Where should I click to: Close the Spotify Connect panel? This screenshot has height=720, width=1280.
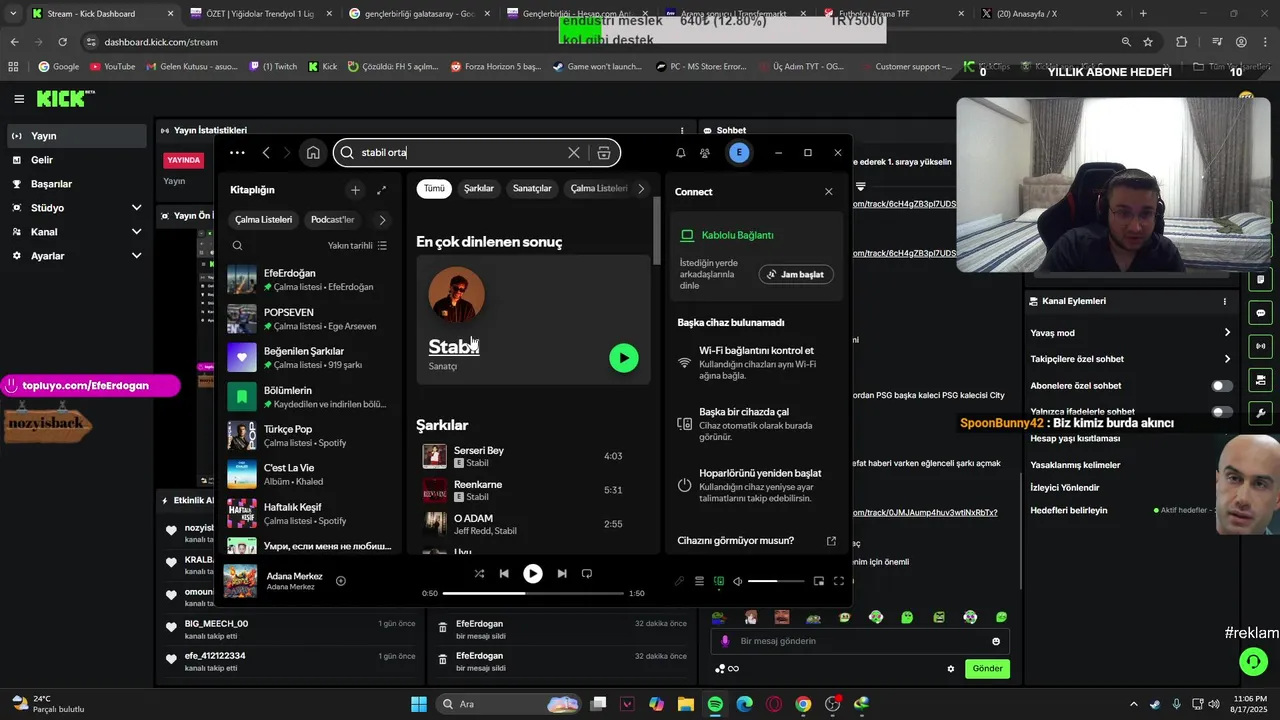[x=828, y=191]
